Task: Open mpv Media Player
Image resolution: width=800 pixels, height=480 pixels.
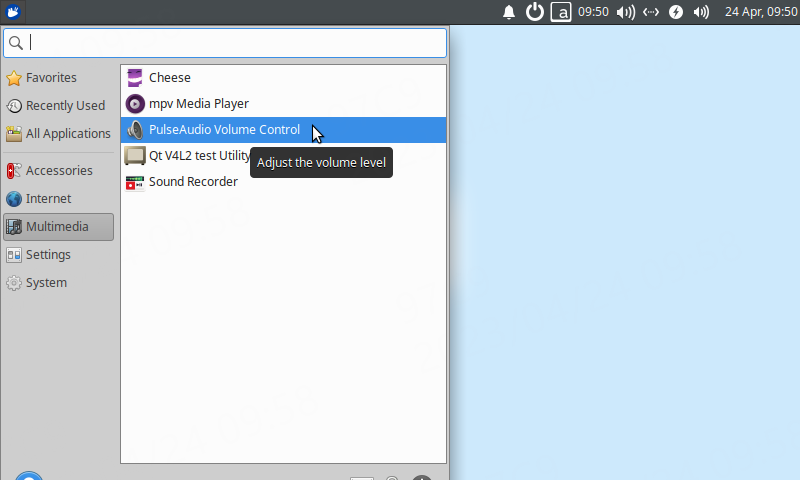Action: pyautogui.click(x=283, y=104)
